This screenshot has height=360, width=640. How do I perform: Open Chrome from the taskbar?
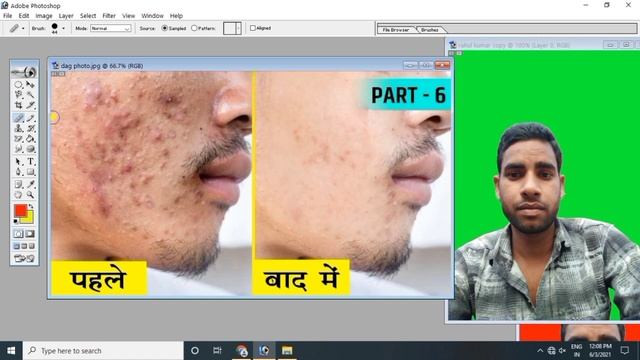(x=242, y=350)
